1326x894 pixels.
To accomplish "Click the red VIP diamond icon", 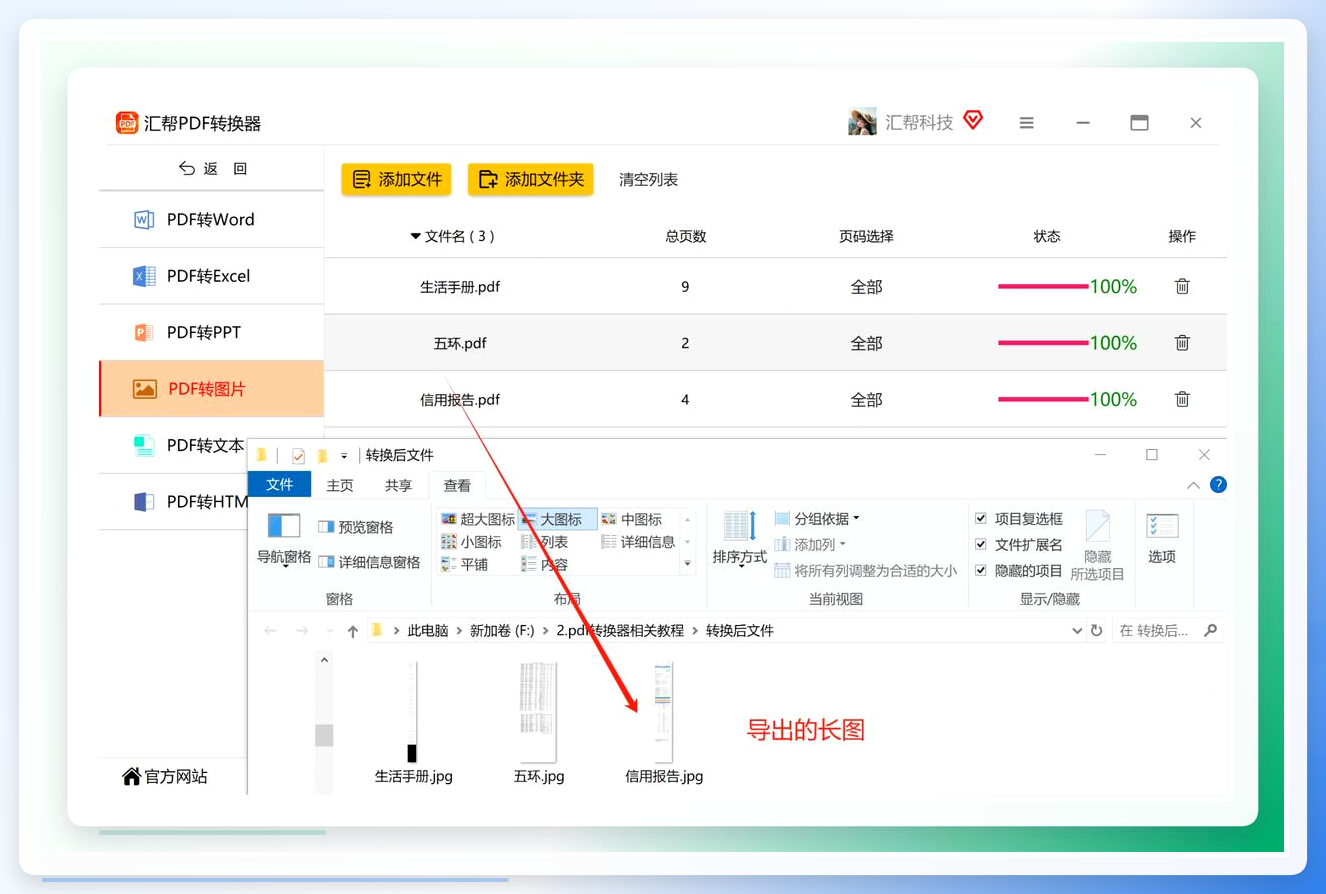I will [973, 121].
